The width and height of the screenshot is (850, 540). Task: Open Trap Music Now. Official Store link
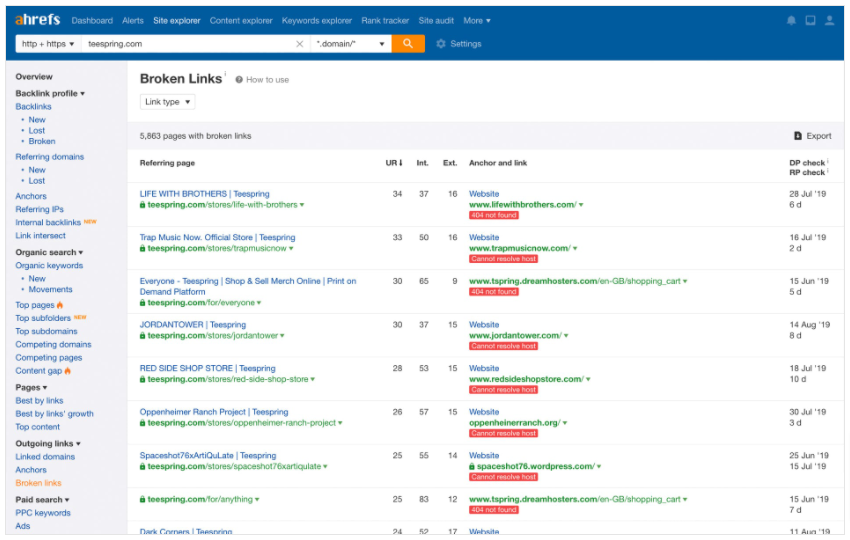point(217,237)
